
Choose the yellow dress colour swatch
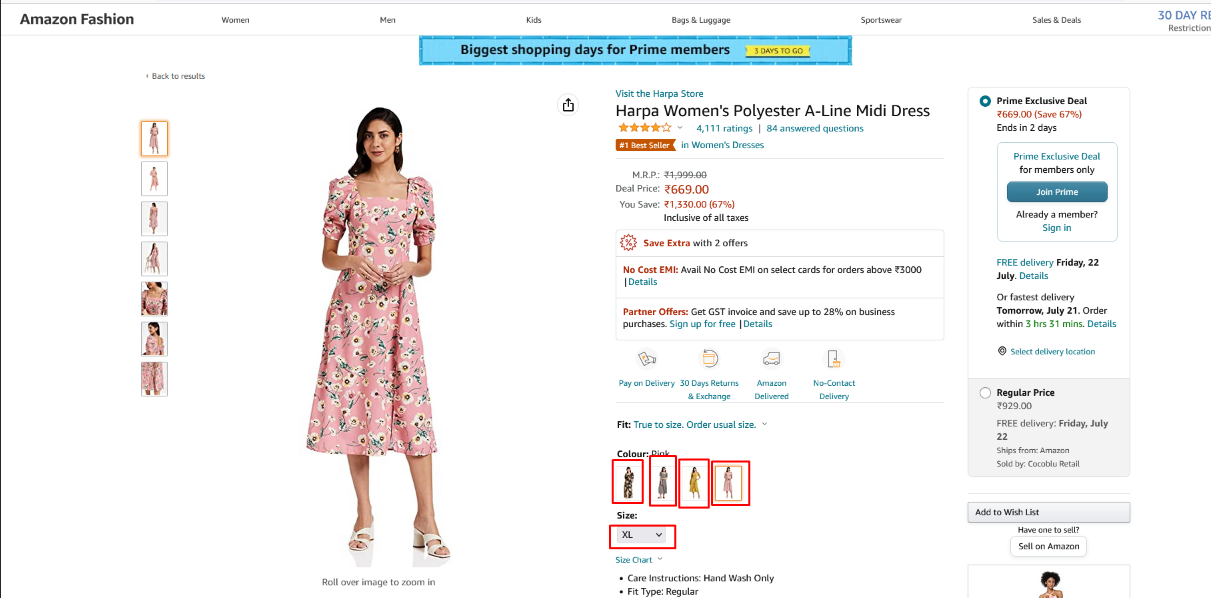[x=694, y=483]
